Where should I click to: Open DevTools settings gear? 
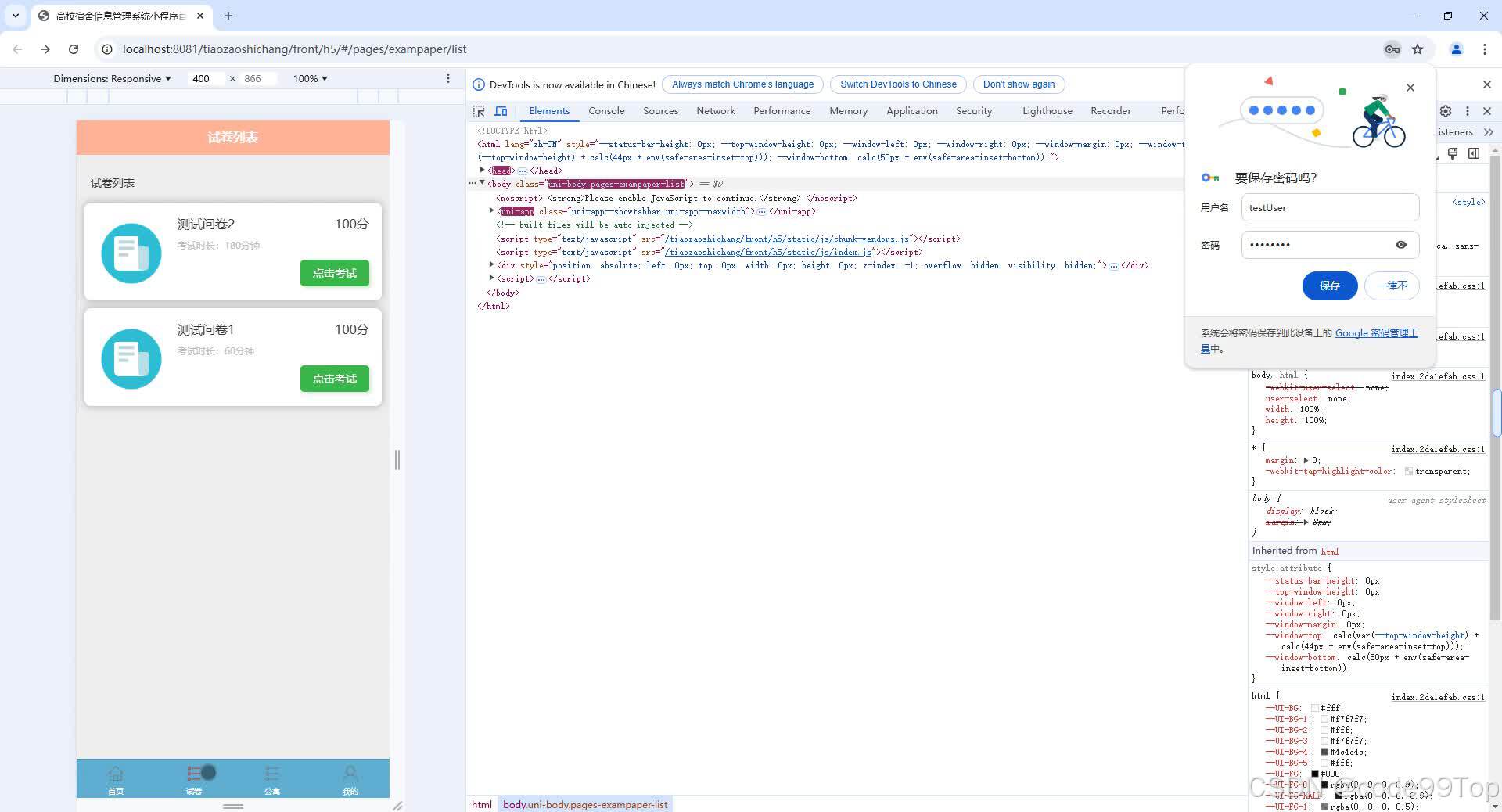[x=1446, y=111]
